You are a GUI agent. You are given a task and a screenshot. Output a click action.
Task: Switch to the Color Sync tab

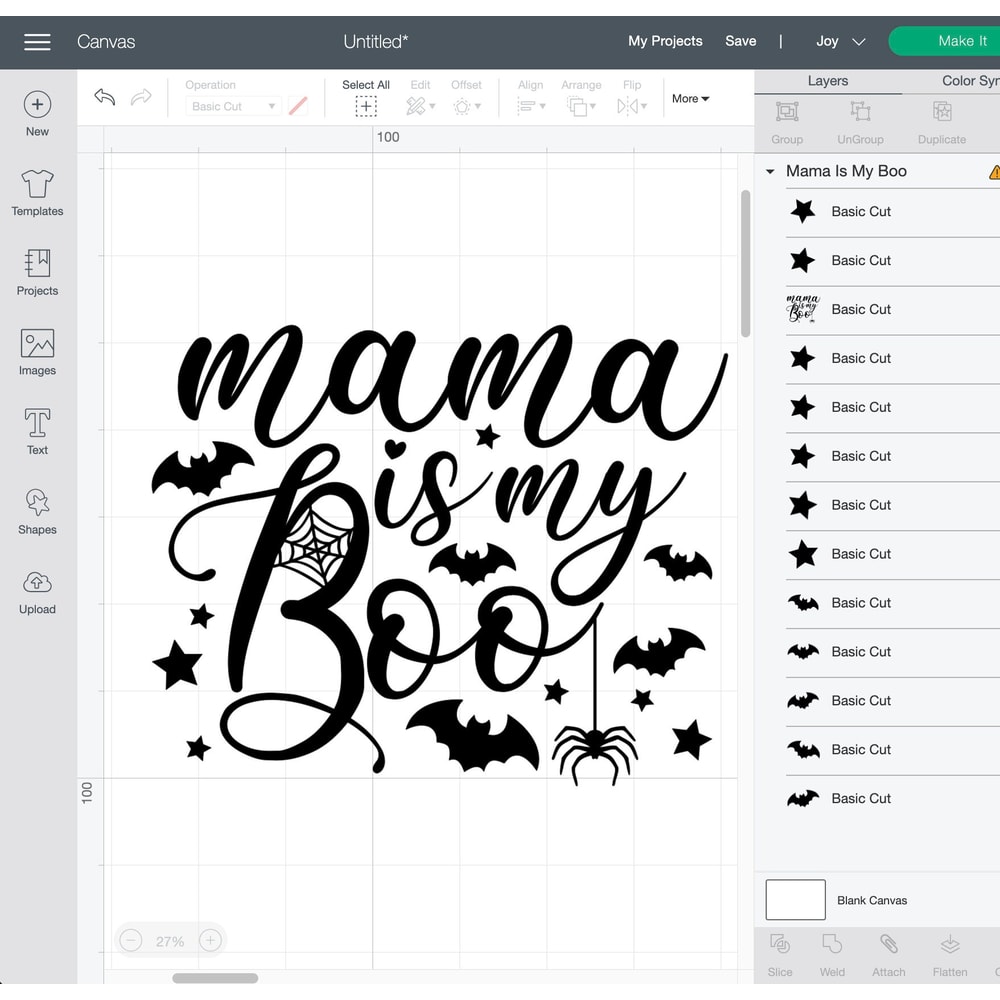coord(968,80)
